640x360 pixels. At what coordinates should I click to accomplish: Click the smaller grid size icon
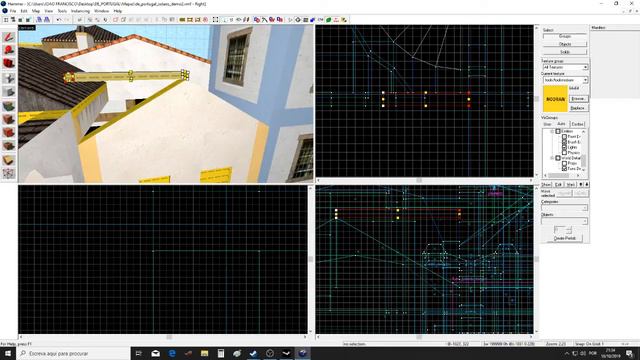click(x=20, y=20)
